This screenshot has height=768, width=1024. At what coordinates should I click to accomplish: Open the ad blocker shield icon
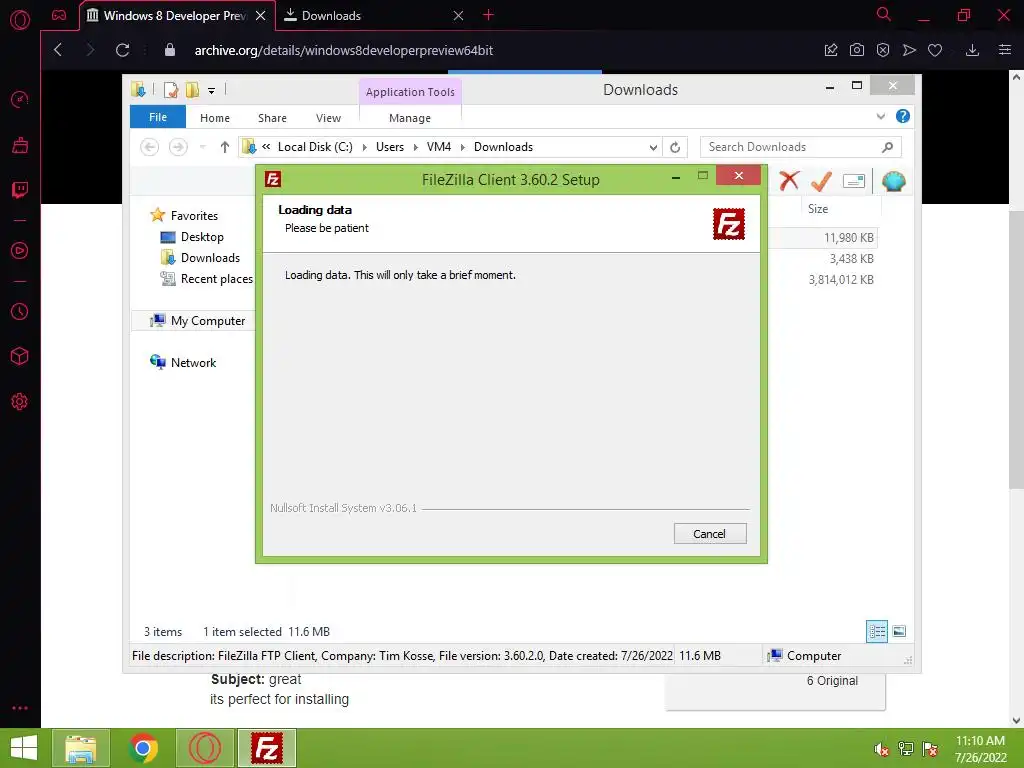click(883, 50)
